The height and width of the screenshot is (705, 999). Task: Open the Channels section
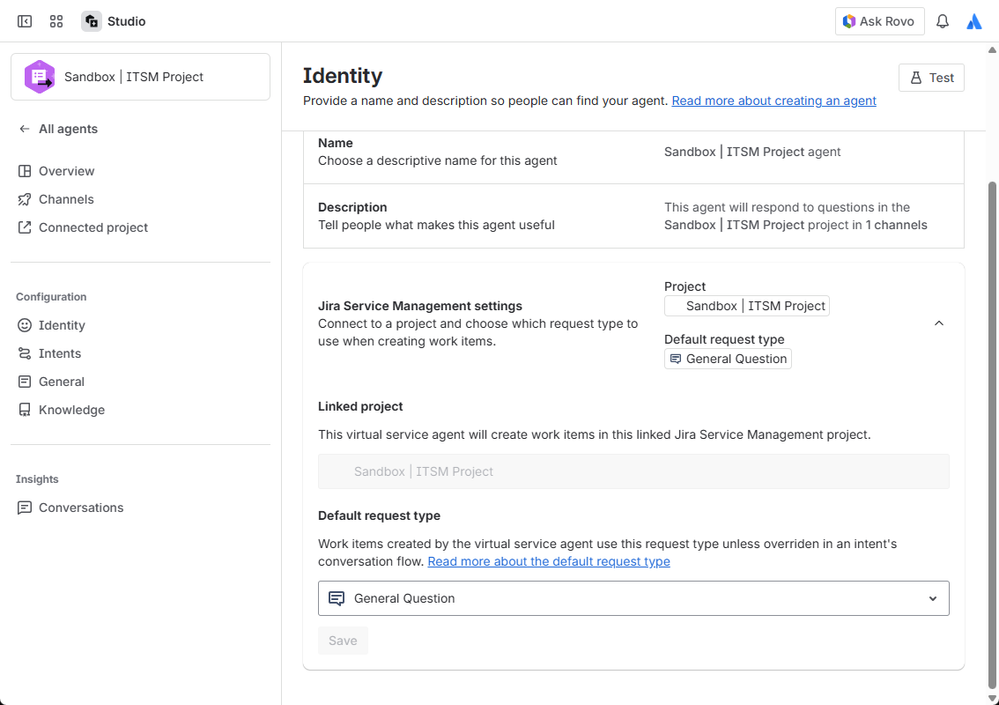tap(66, 199)
